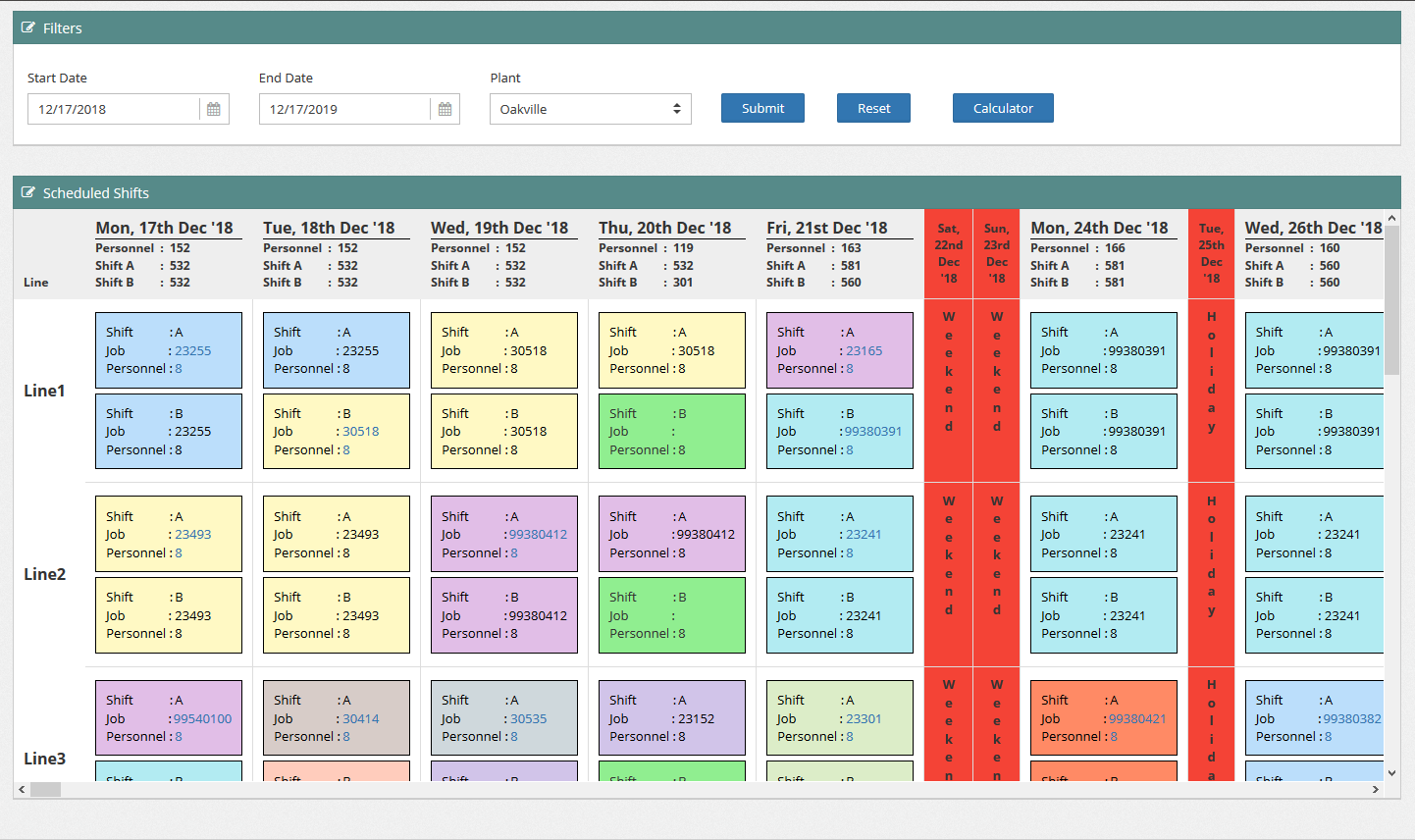Image resolution: width=1415 pixels, height=840 pixels.
Task: Select Line1 Wednesday 19th Shift A card with job 30518
Action: click(x=504, y=350)
